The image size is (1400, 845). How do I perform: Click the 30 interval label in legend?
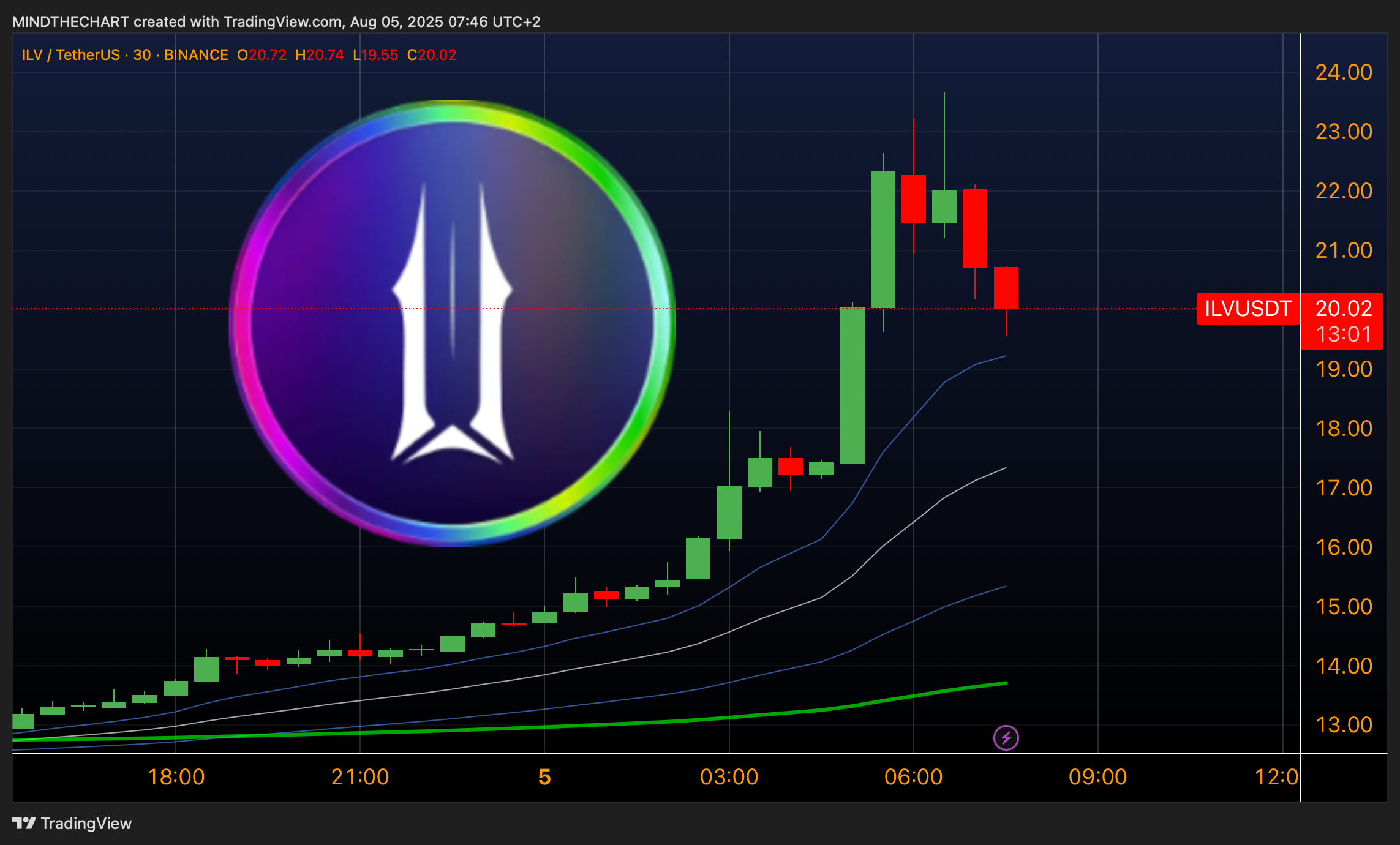(x=142, y=55)
